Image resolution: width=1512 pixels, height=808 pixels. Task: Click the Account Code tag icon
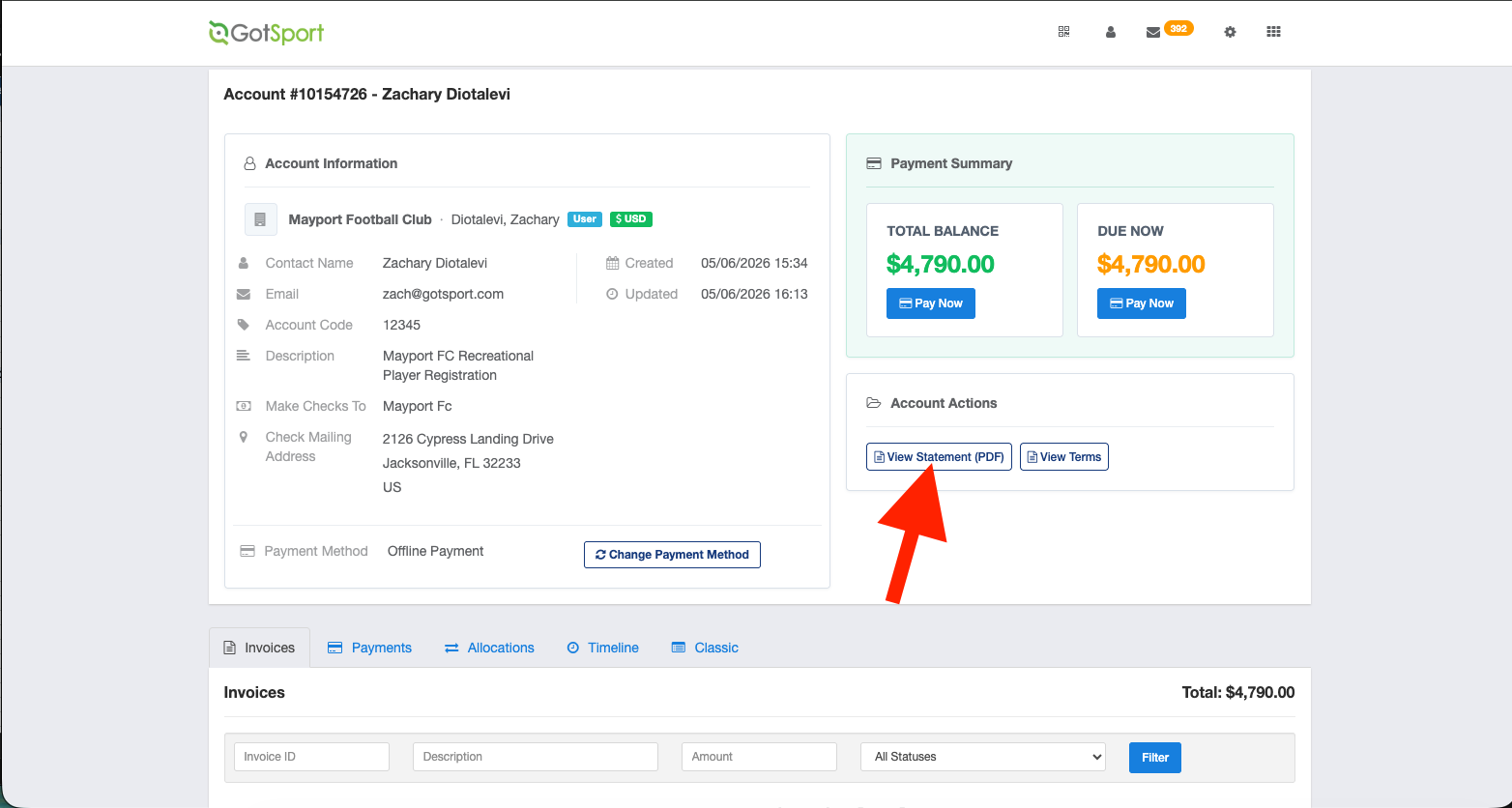coord(244,325)
